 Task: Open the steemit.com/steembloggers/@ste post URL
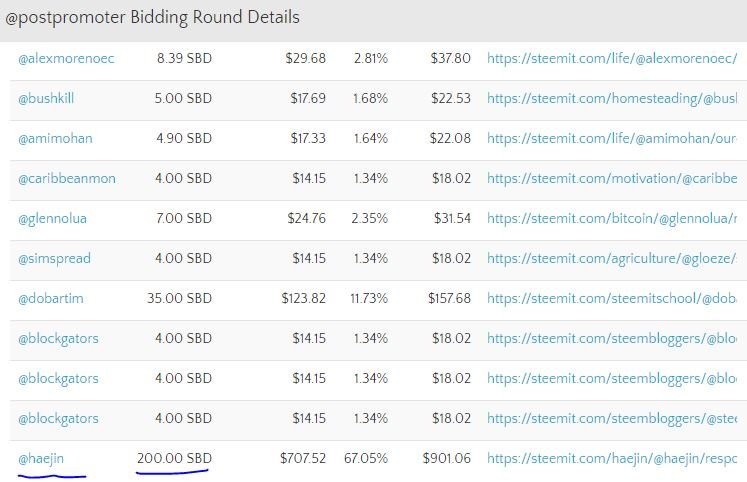coord(612,419)
